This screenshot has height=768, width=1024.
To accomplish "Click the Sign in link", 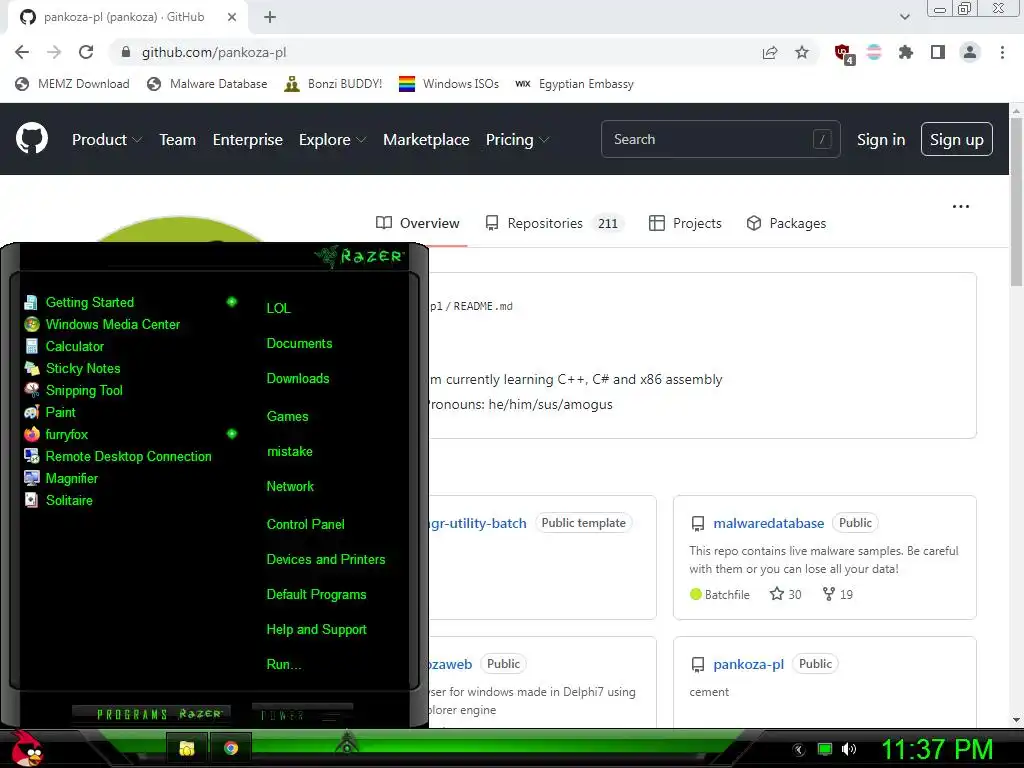I will pos(880,139).
